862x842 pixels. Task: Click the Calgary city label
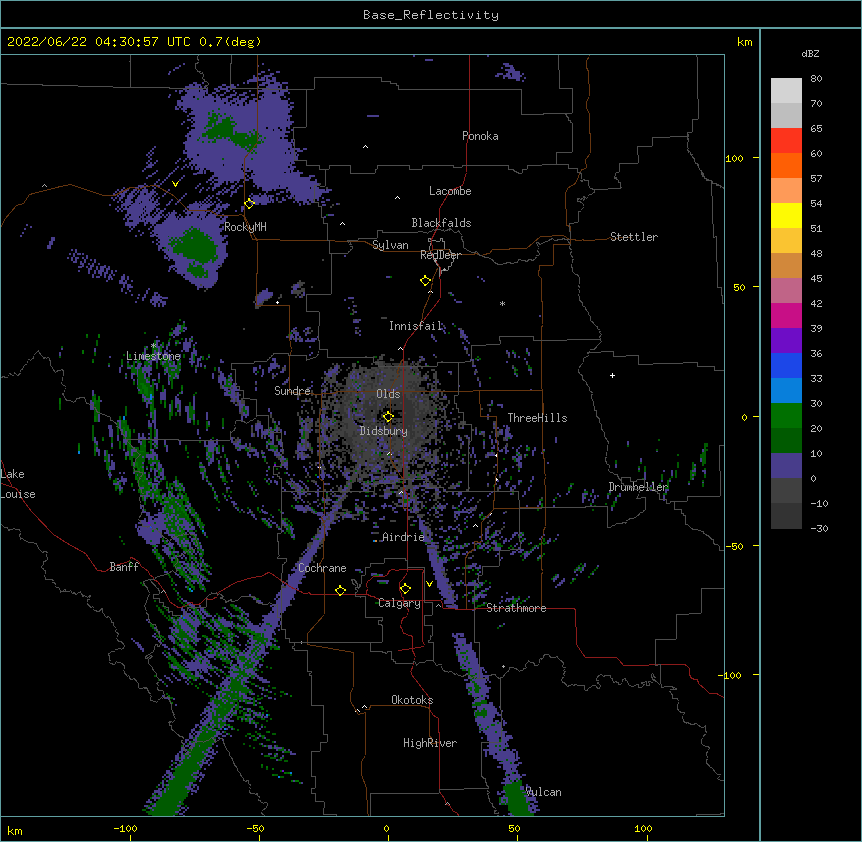(x=400, y=603)
